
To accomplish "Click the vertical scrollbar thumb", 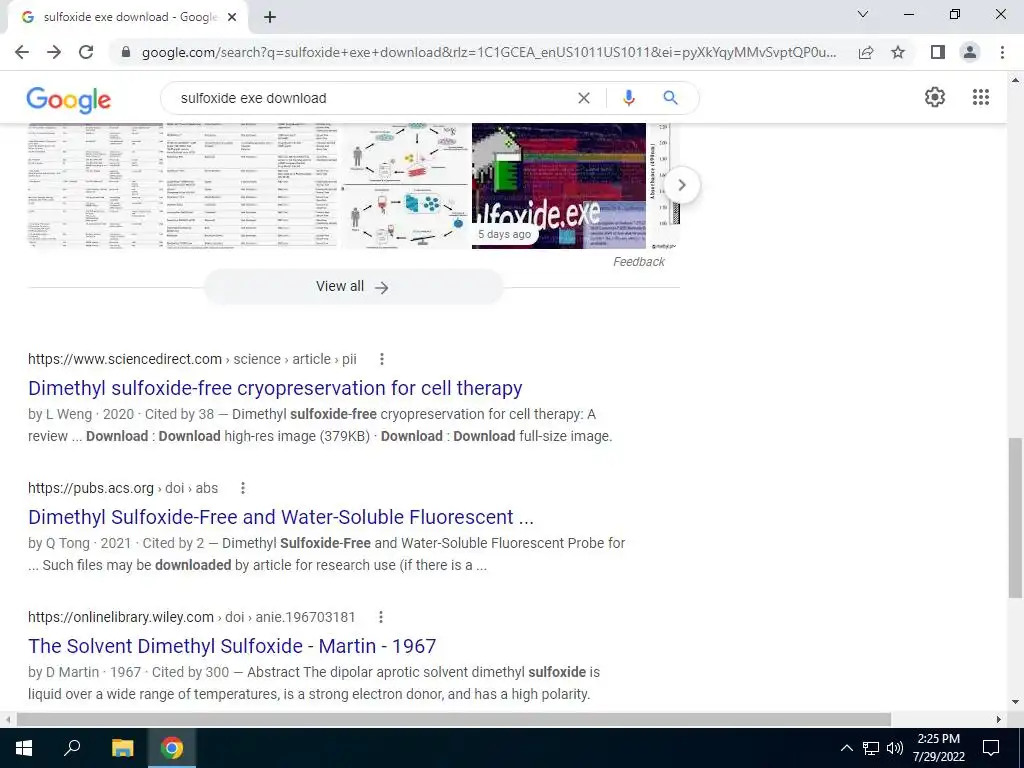I will [x=1015, y=517].
